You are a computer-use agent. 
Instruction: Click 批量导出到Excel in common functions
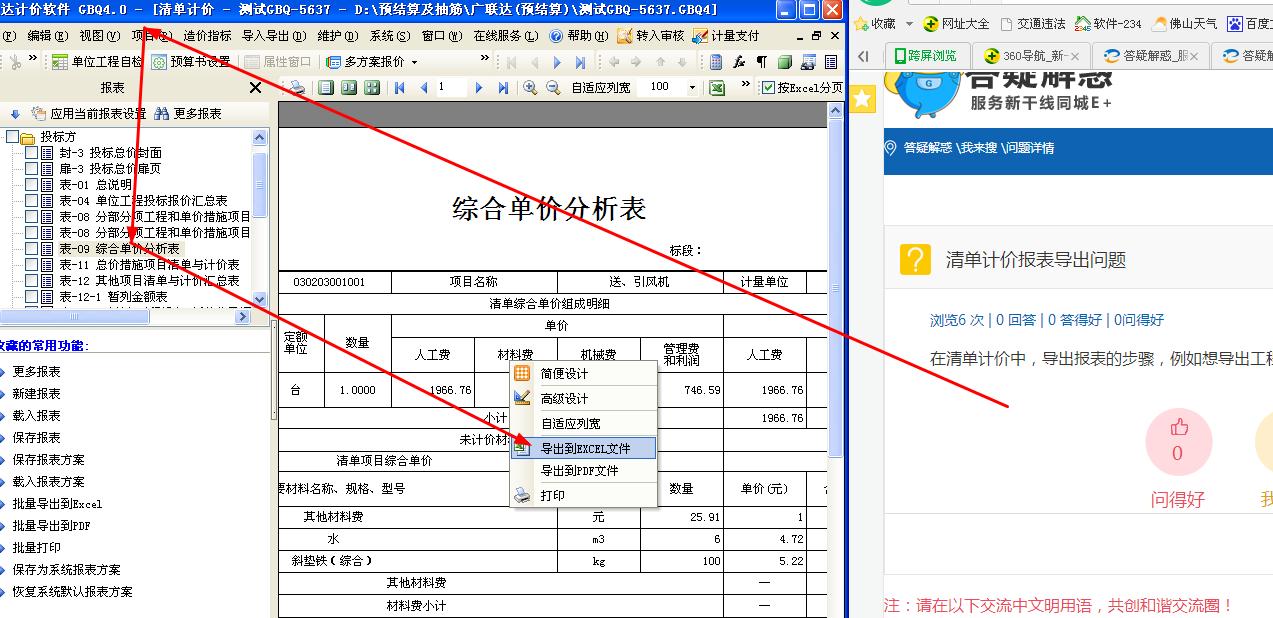pos(57,504)
